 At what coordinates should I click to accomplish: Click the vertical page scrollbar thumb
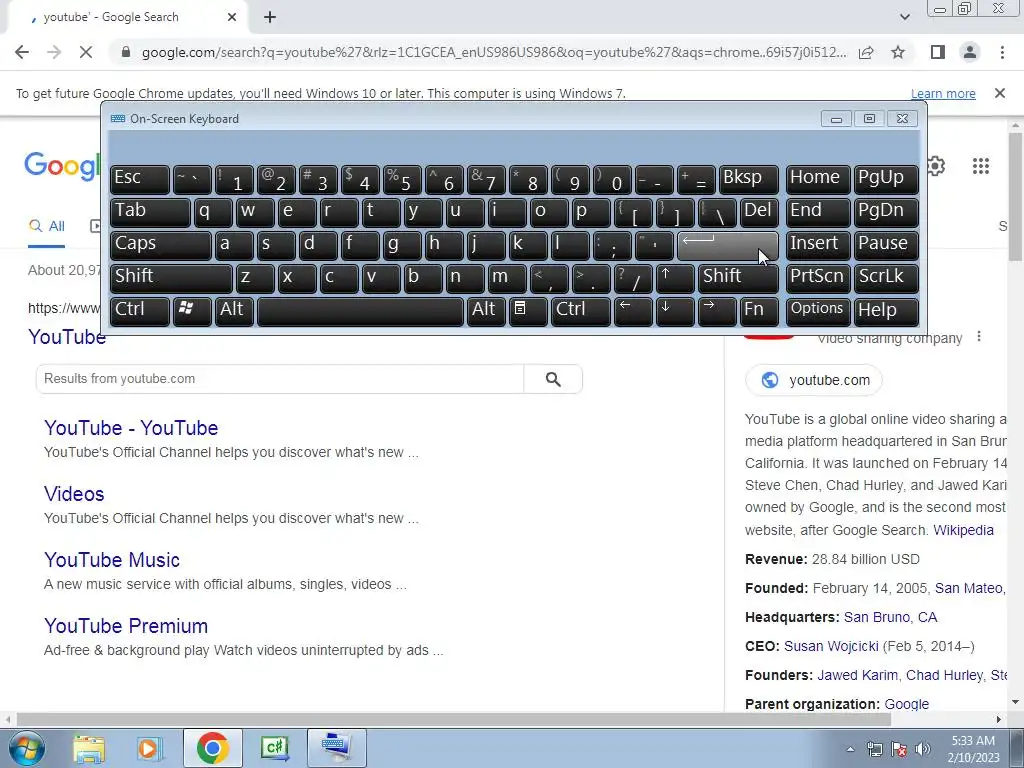[x=1015, y=196]
